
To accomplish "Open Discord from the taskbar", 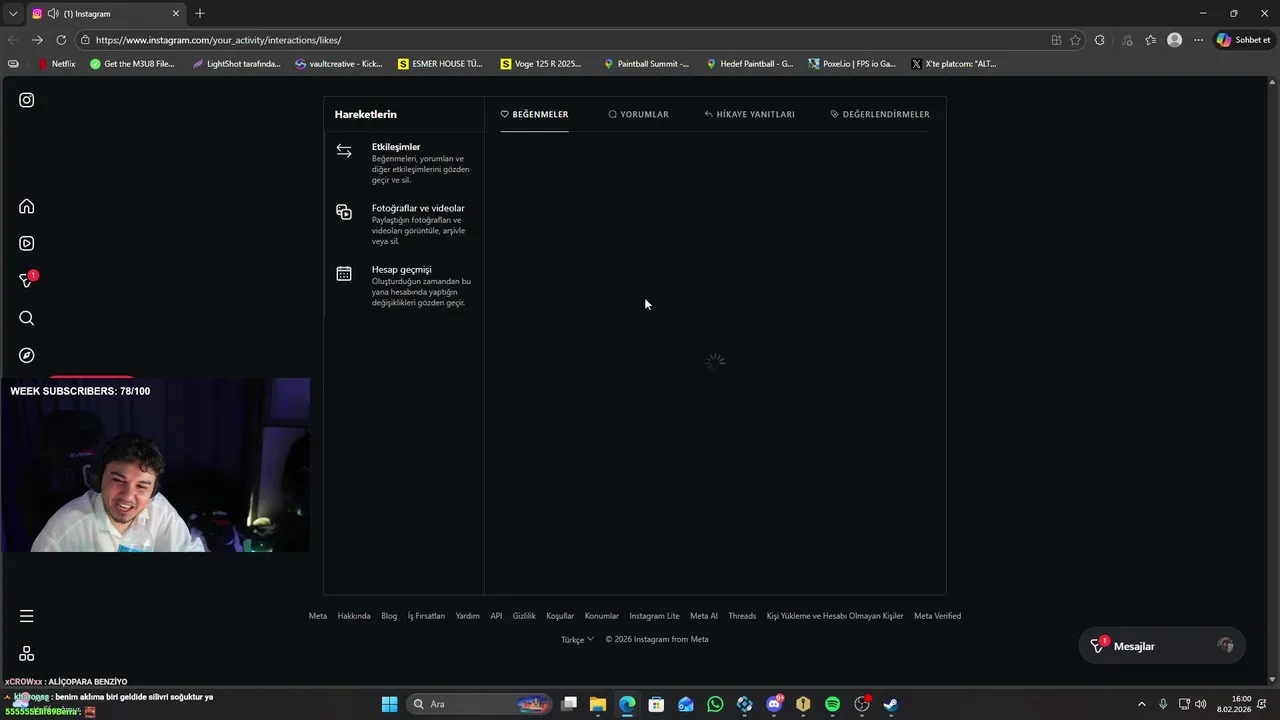I will [774, 704].
